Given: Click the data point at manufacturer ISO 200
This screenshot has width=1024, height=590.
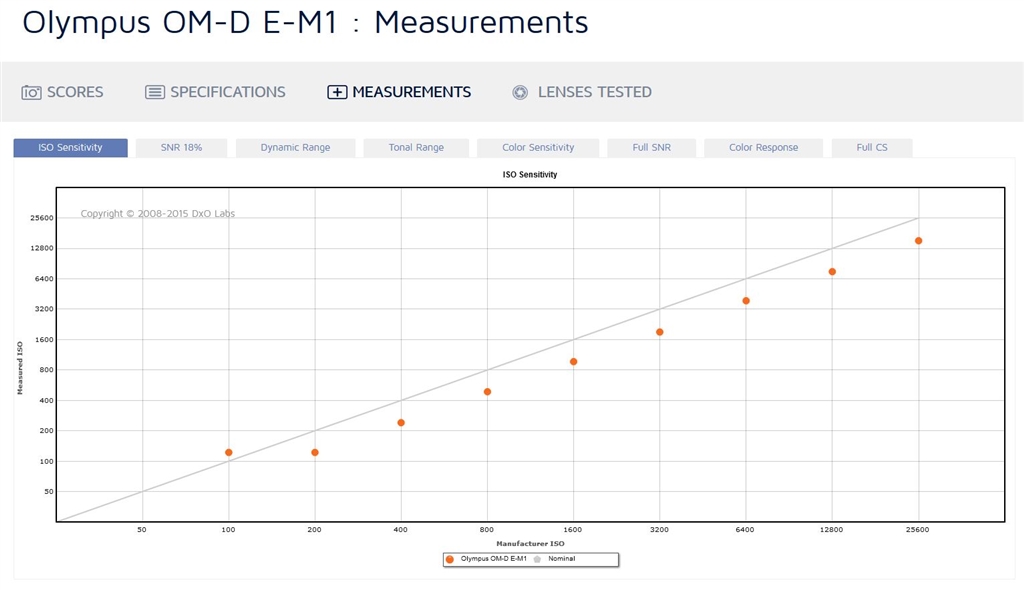Looking at the screenshot, I should (x=315, y=453).
